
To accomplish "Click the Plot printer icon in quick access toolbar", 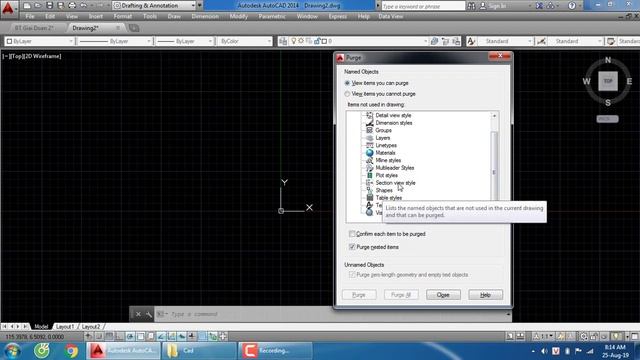I will (x=72, y=6).
